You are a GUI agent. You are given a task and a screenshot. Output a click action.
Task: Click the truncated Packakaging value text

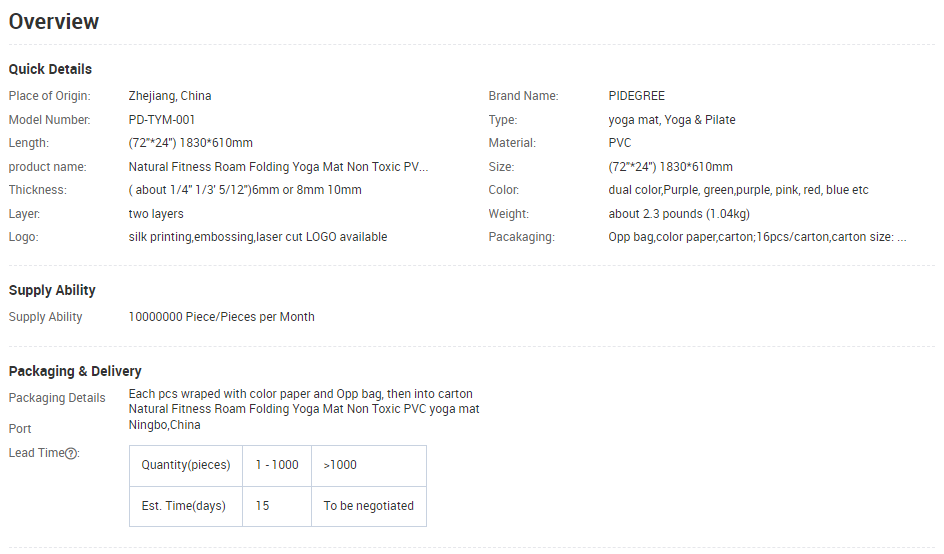(757, 237)
